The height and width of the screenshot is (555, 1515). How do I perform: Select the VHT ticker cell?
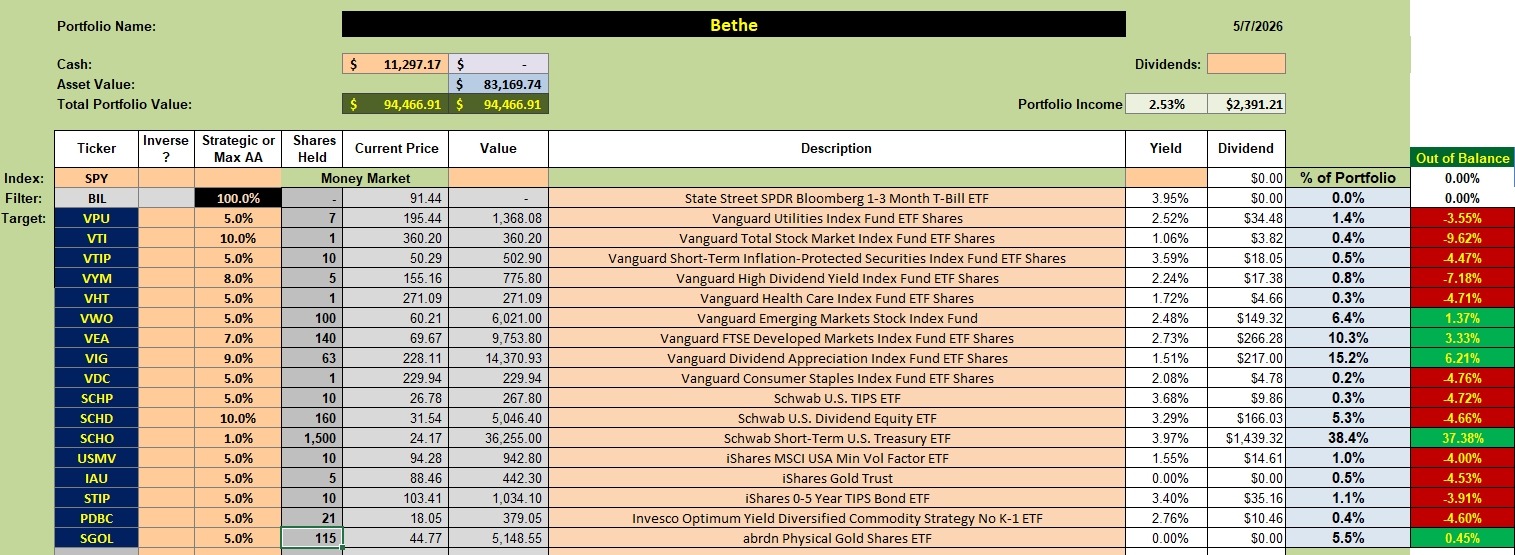click(97, 298)
